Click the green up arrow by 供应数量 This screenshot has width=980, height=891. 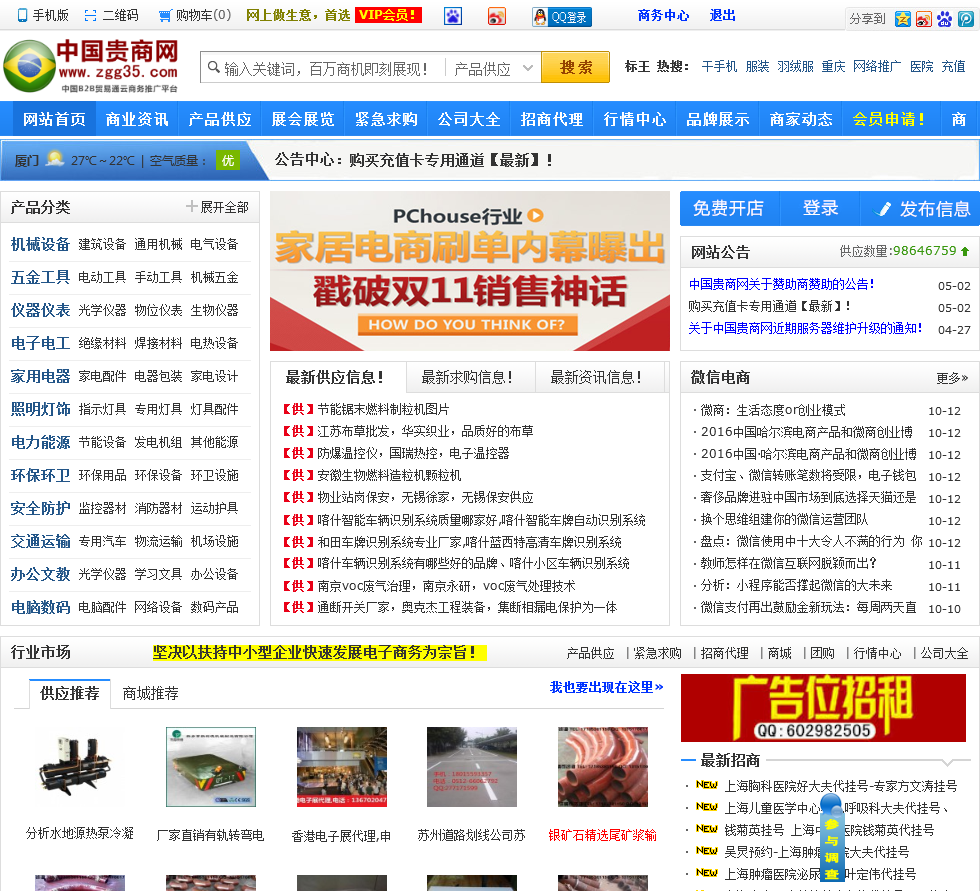[x=965, y=251]
